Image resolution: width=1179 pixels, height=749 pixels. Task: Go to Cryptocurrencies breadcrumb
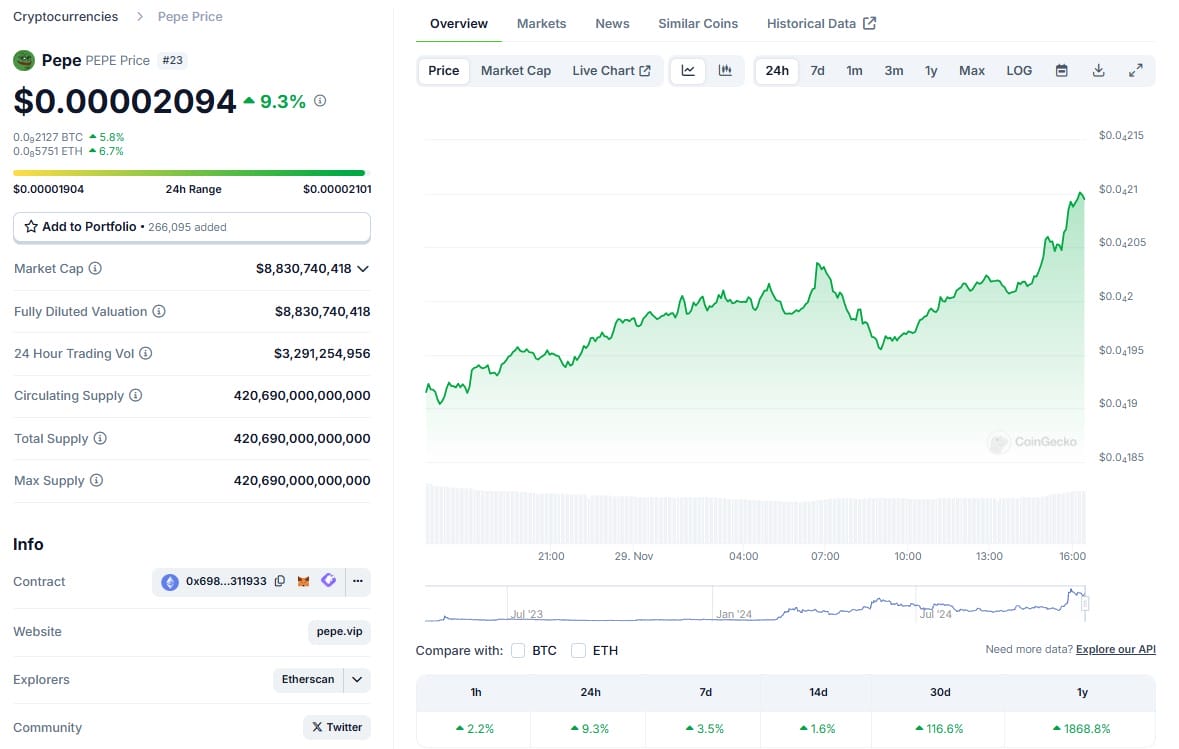tap(65, 17)
